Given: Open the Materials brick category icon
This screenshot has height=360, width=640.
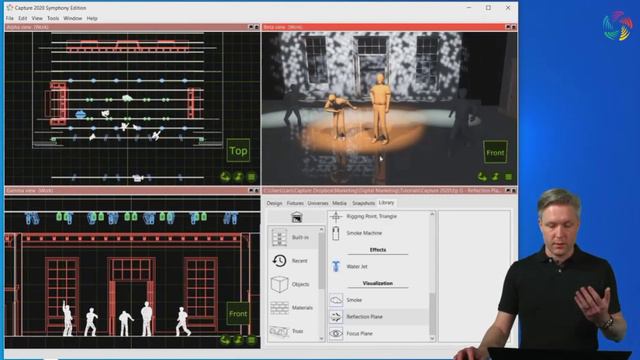Looking at the screenshot, I should click(x=279, y=308).
